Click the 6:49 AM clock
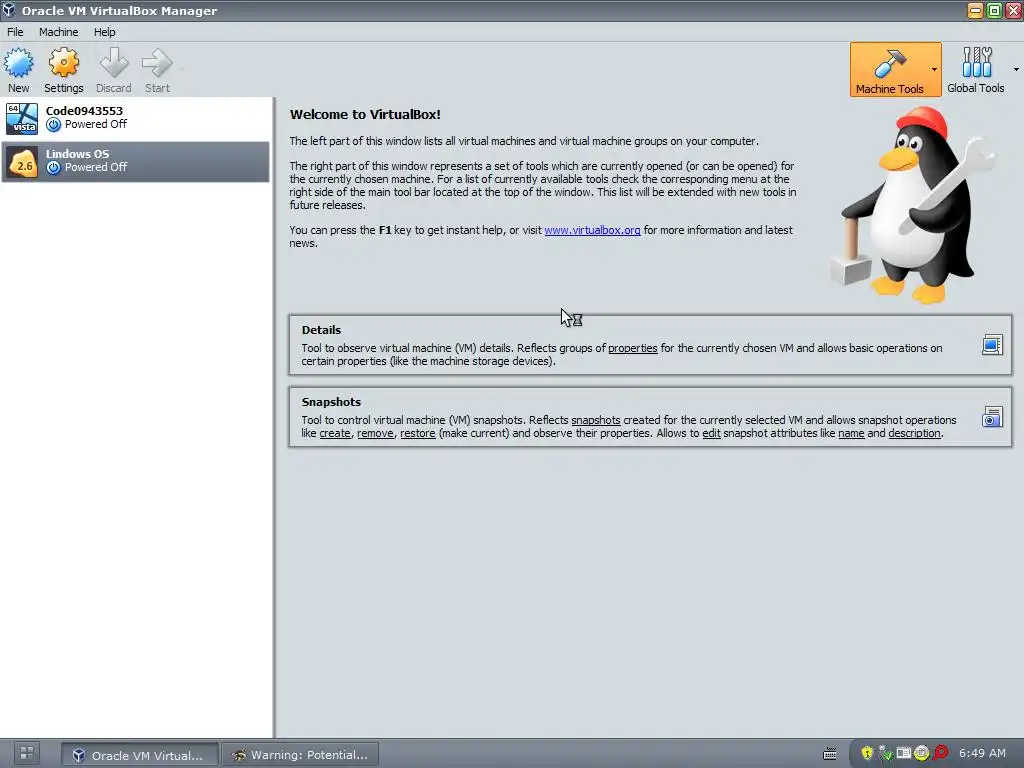 [x=982, y=753]
